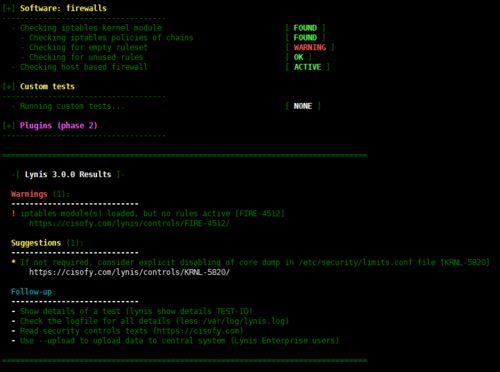Click the yellow bullet before the suggestion
Image resolution: width=500 pixels, height=372 pixels.
13,262
